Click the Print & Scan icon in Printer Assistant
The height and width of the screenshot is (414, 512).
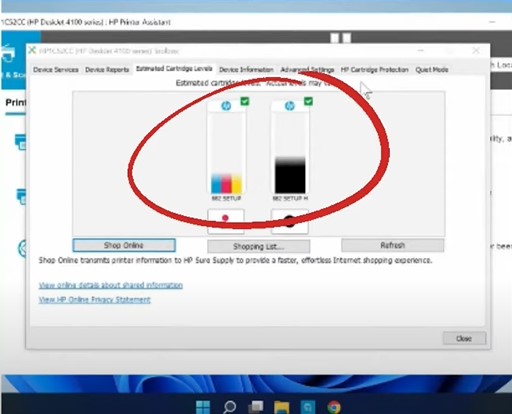[8, 54]
